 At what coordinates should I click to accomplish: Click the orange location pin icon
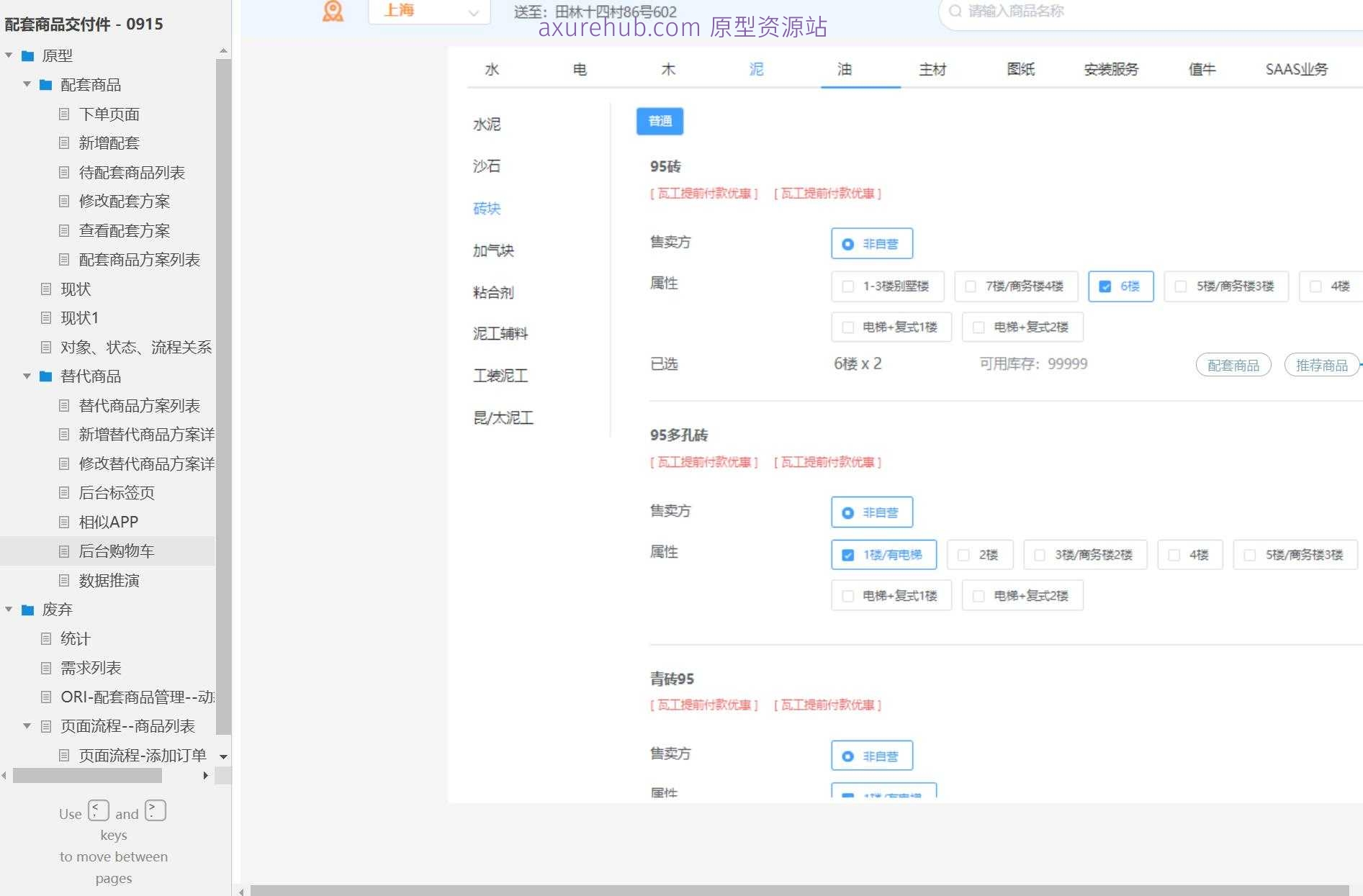click(x=332, y=11)
